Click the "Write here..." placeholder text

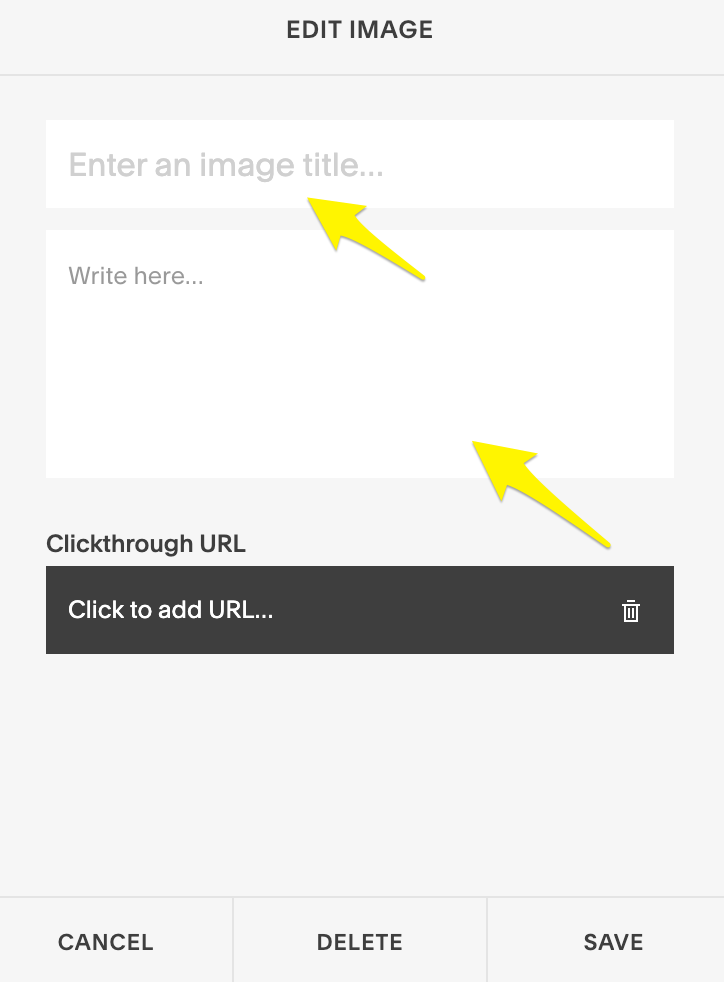pyautogui.click(x=136, y=276)
